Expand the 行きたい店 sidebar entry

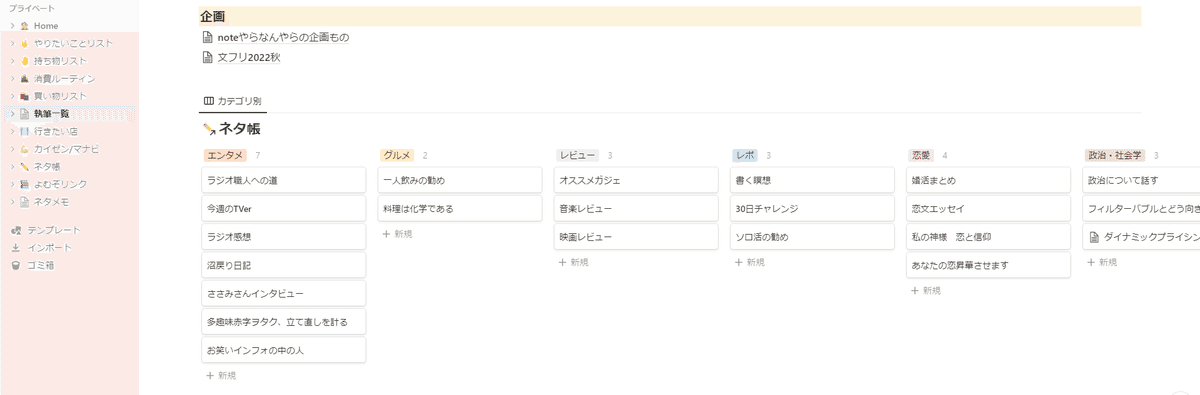pyautogui.click(x=12, y=131)
